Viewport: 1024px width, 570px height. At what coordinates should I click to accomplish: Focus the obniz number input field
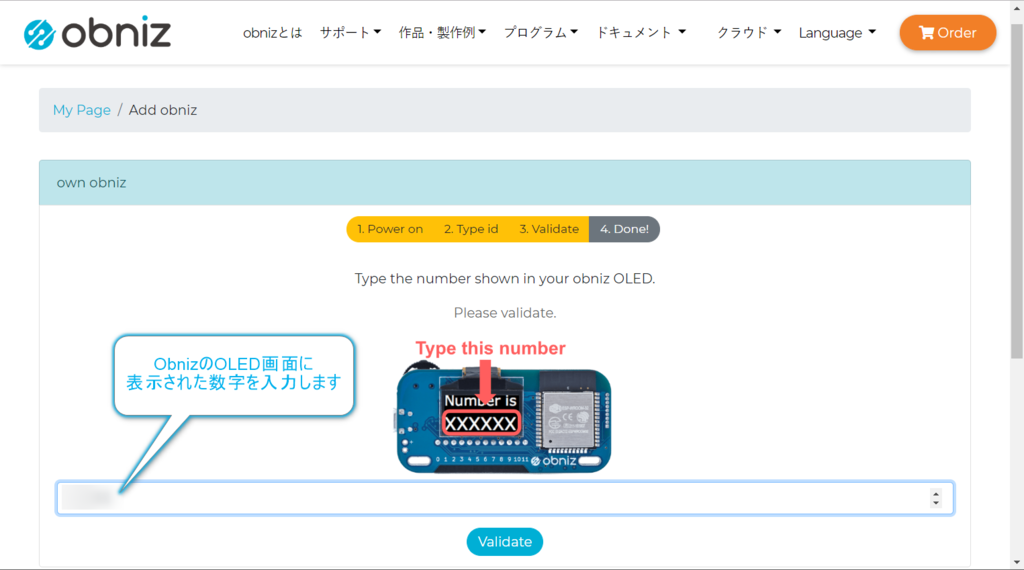(x=505, y=498)
